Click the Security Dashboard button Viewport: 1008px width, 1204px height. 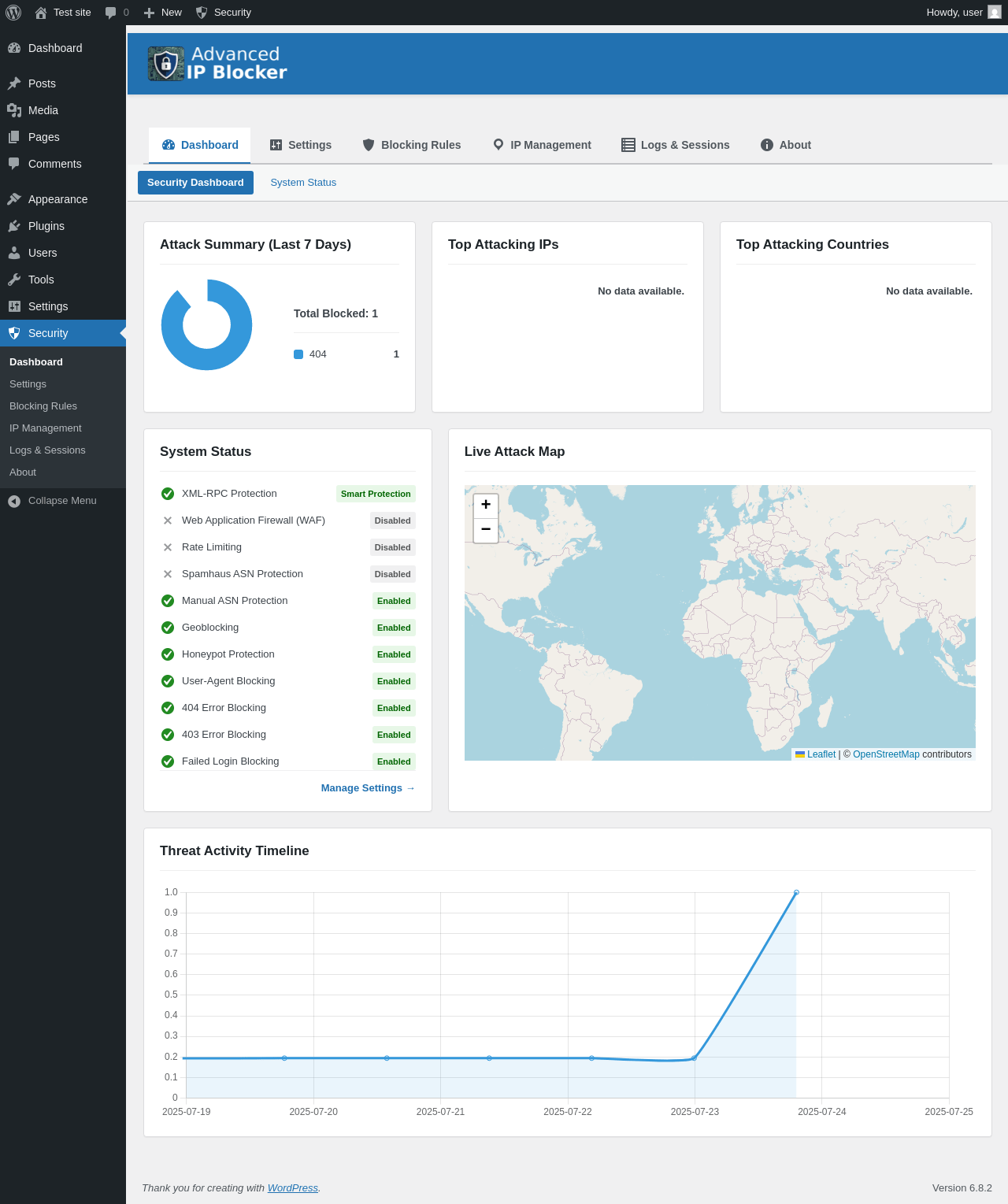(x=195, y=183)
